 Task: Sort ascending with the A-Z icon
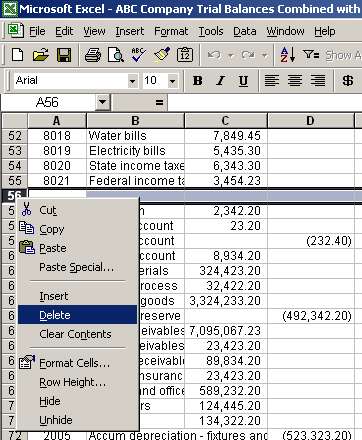[288, 55]
